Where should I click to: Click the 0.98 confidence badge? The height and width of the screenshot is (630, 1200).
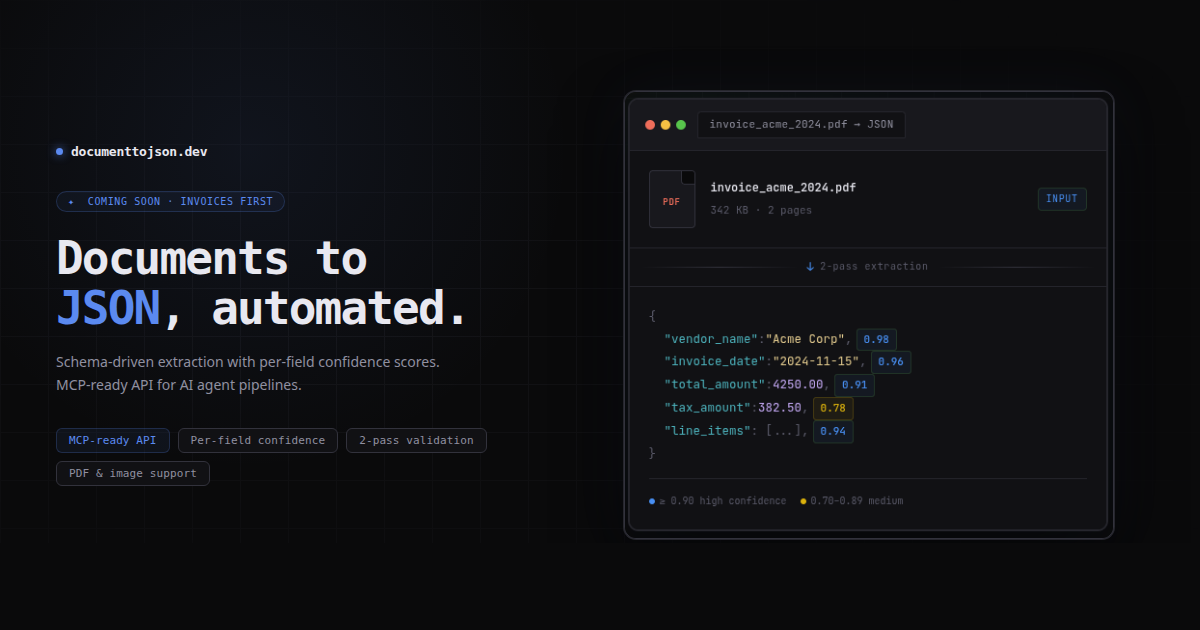tap(876, 340)
